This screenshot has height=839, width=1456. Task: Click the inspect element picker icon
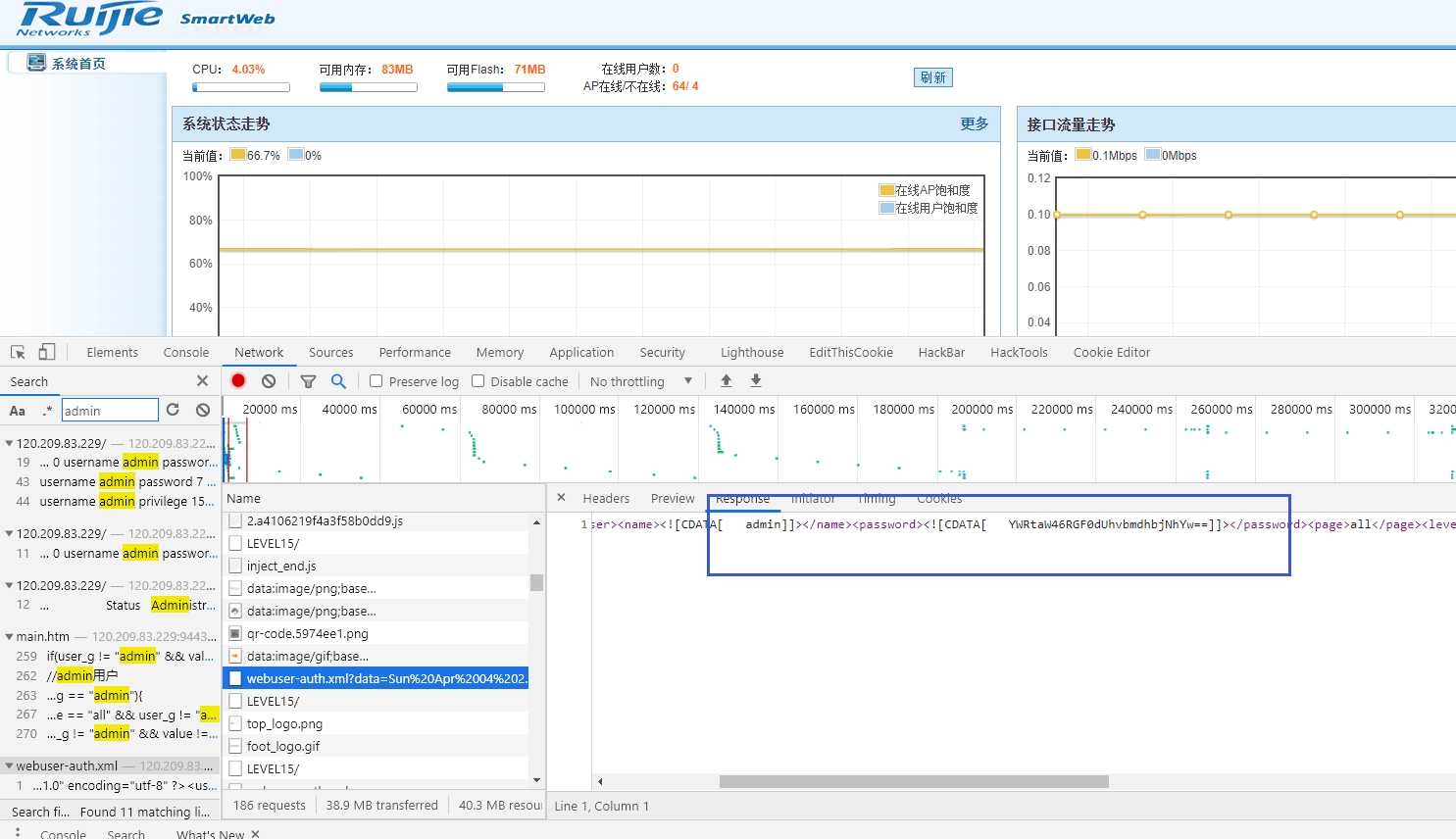[x=18, y=352]
